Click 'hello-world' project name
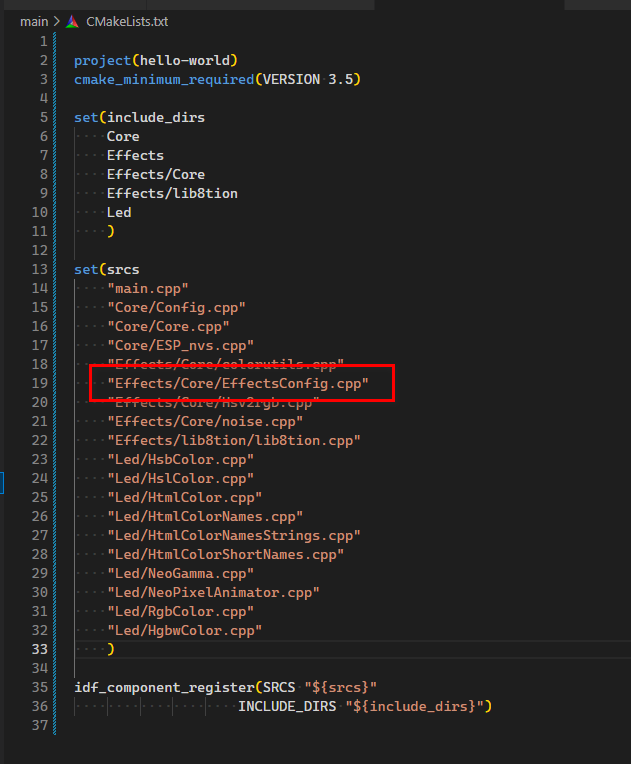 point(185,60)
